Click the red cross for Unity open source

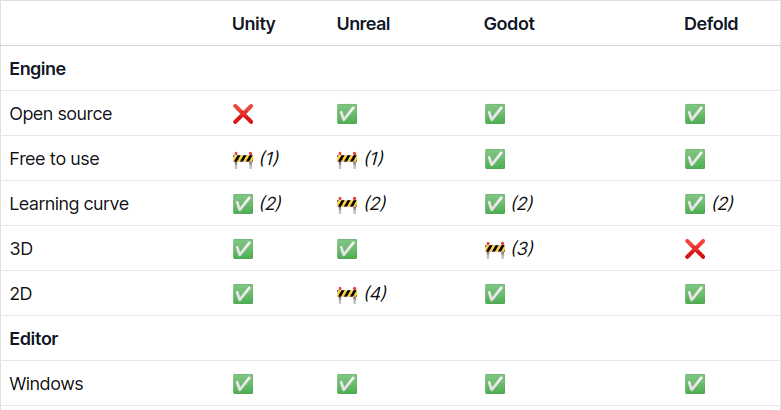[242, 114]
